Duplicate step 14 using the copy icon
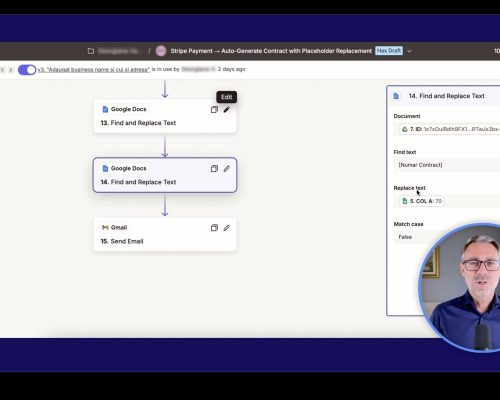The height and width of the screenshot is (400, 500). click(214, 169)
